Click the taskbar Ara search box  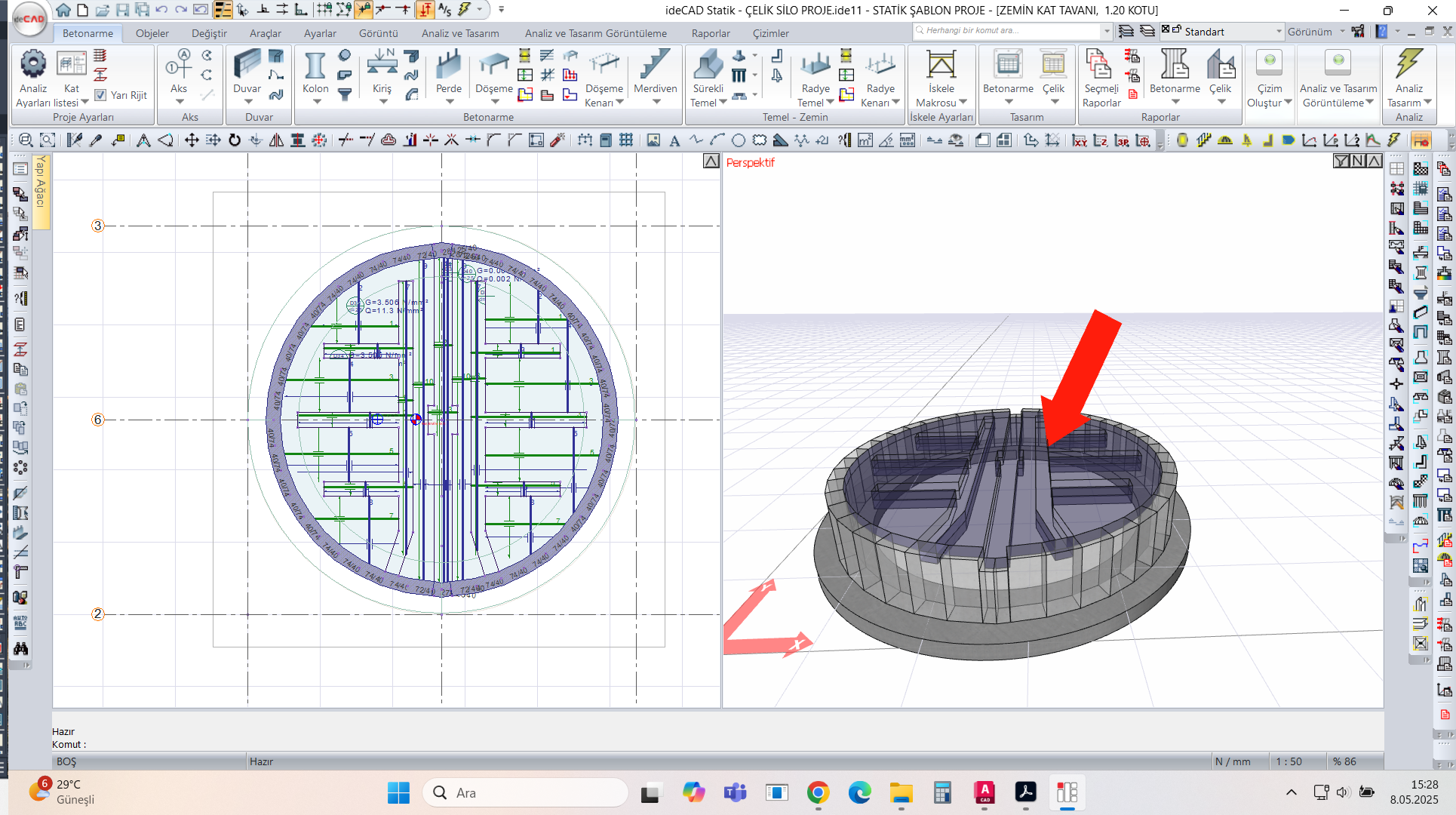[525, 792]
